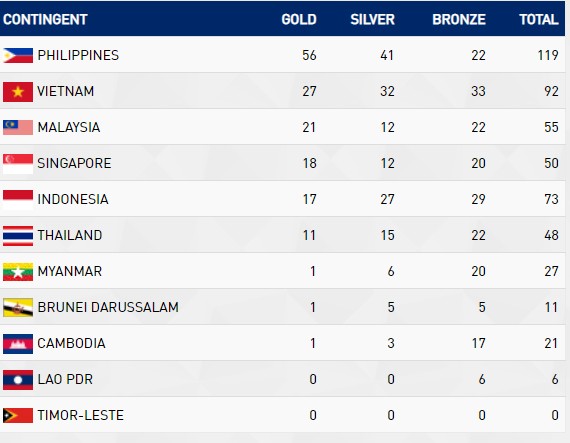Open the PHILIPPINES contingent name
570x443 pixels.
[x=78, y=55]
